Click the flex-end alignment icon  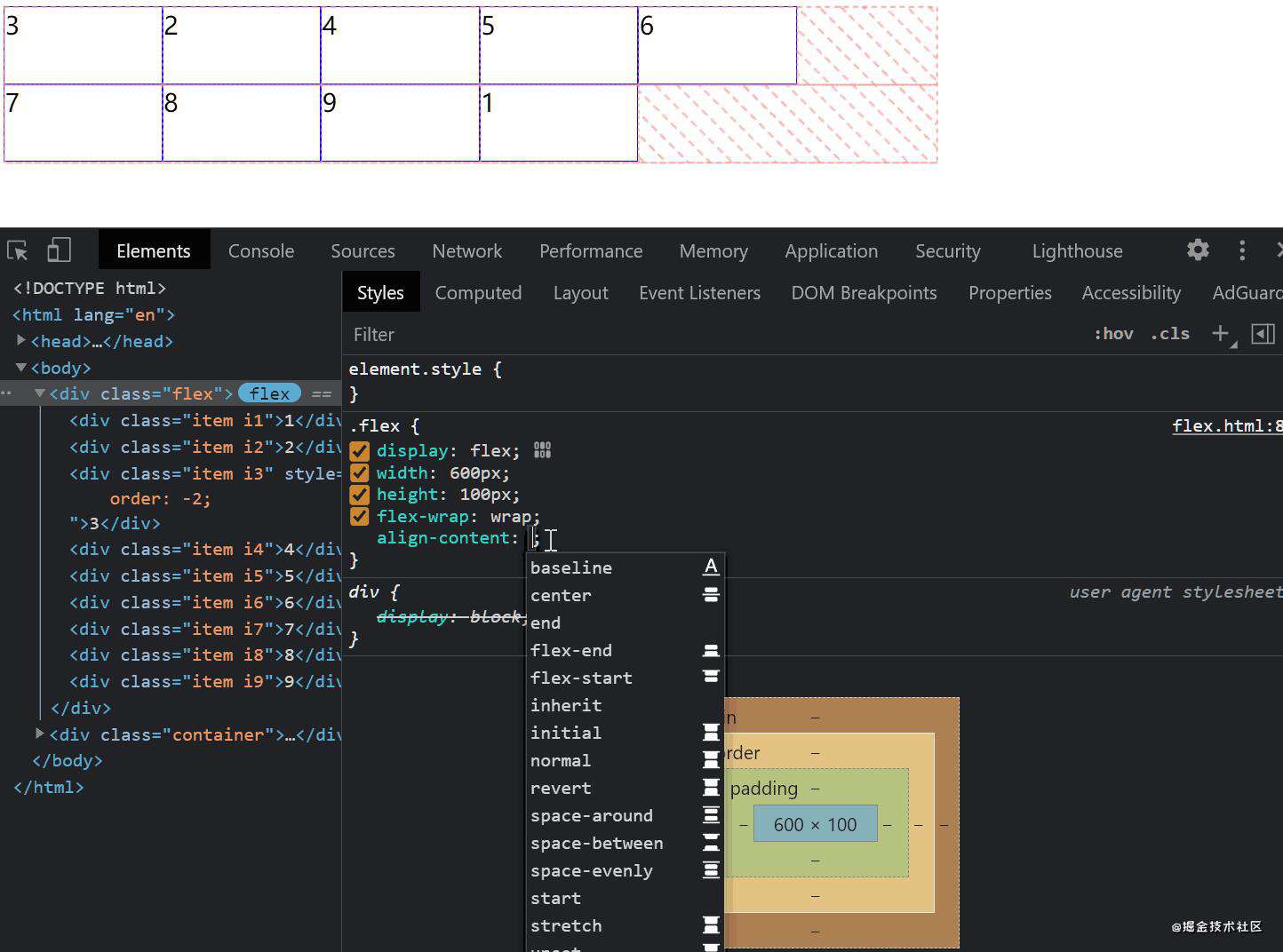click(711, 650)
